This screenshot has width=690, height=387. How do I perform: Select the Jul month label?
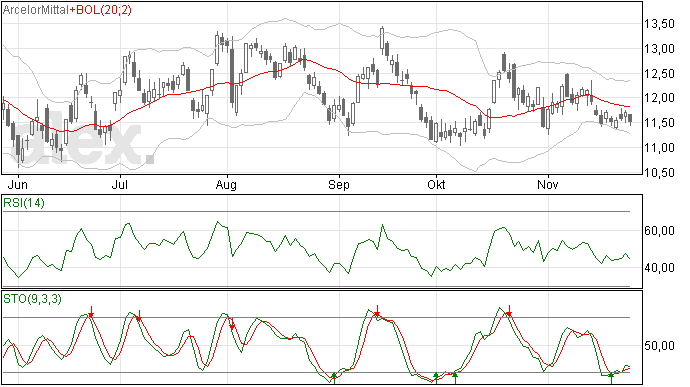pos(120,184)
